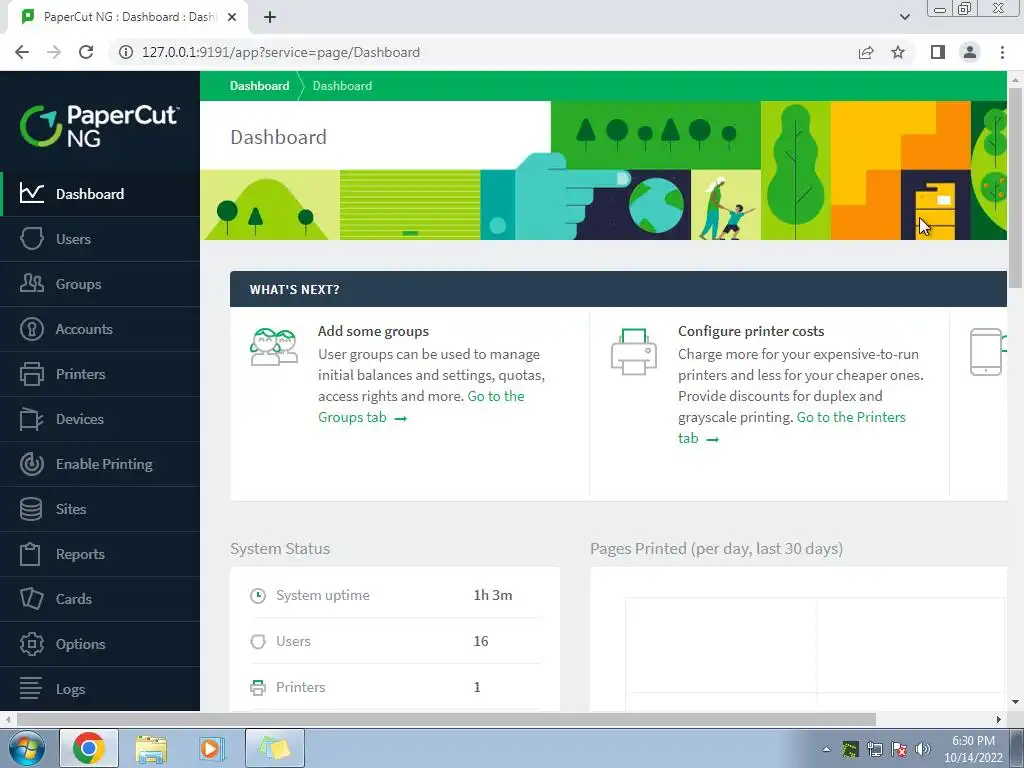
Task: Click the volume speaker tray icon
Action: pos(923,749)
